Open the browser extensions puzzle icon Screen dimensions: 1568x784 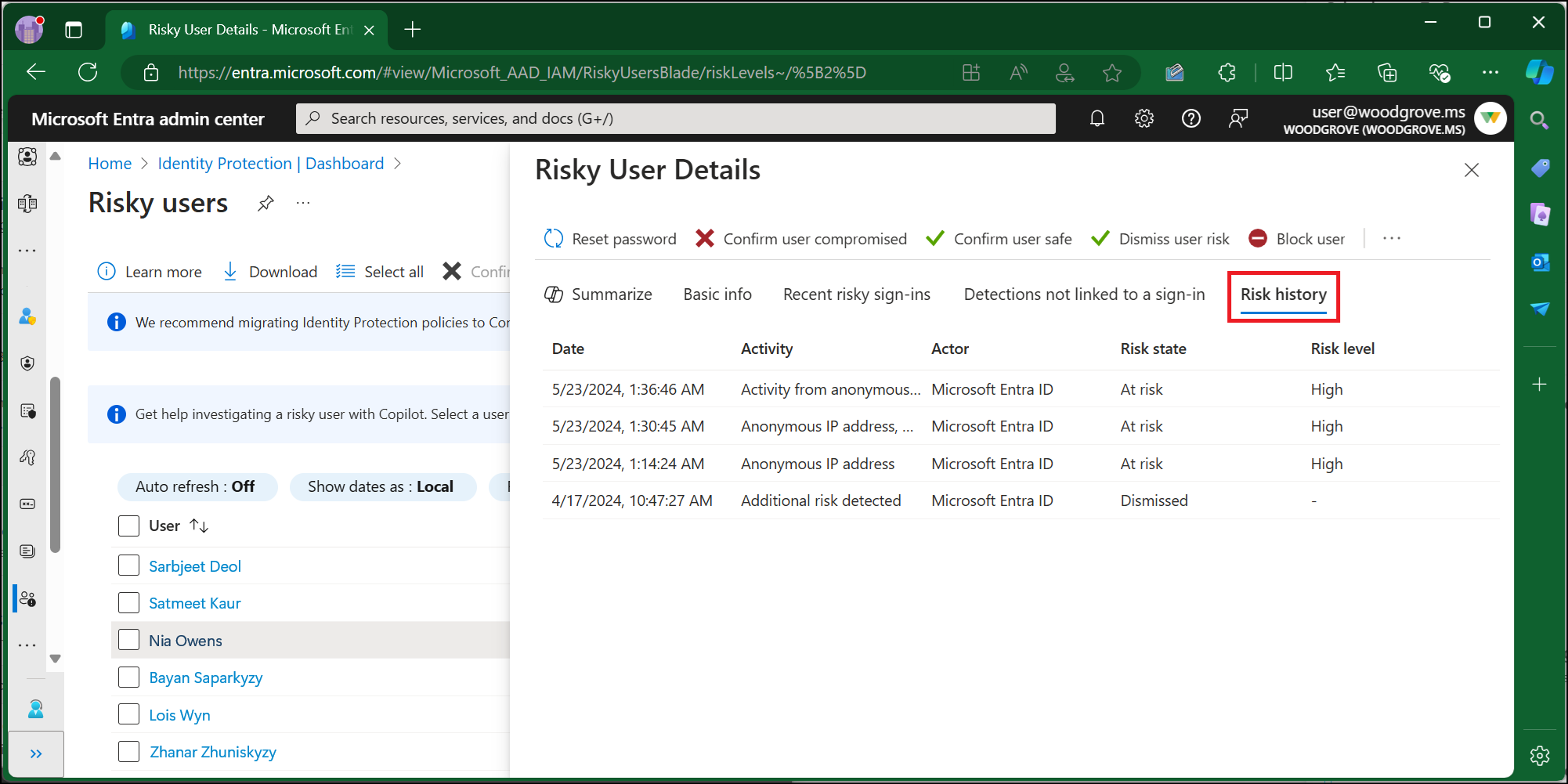coord(1227,73)
